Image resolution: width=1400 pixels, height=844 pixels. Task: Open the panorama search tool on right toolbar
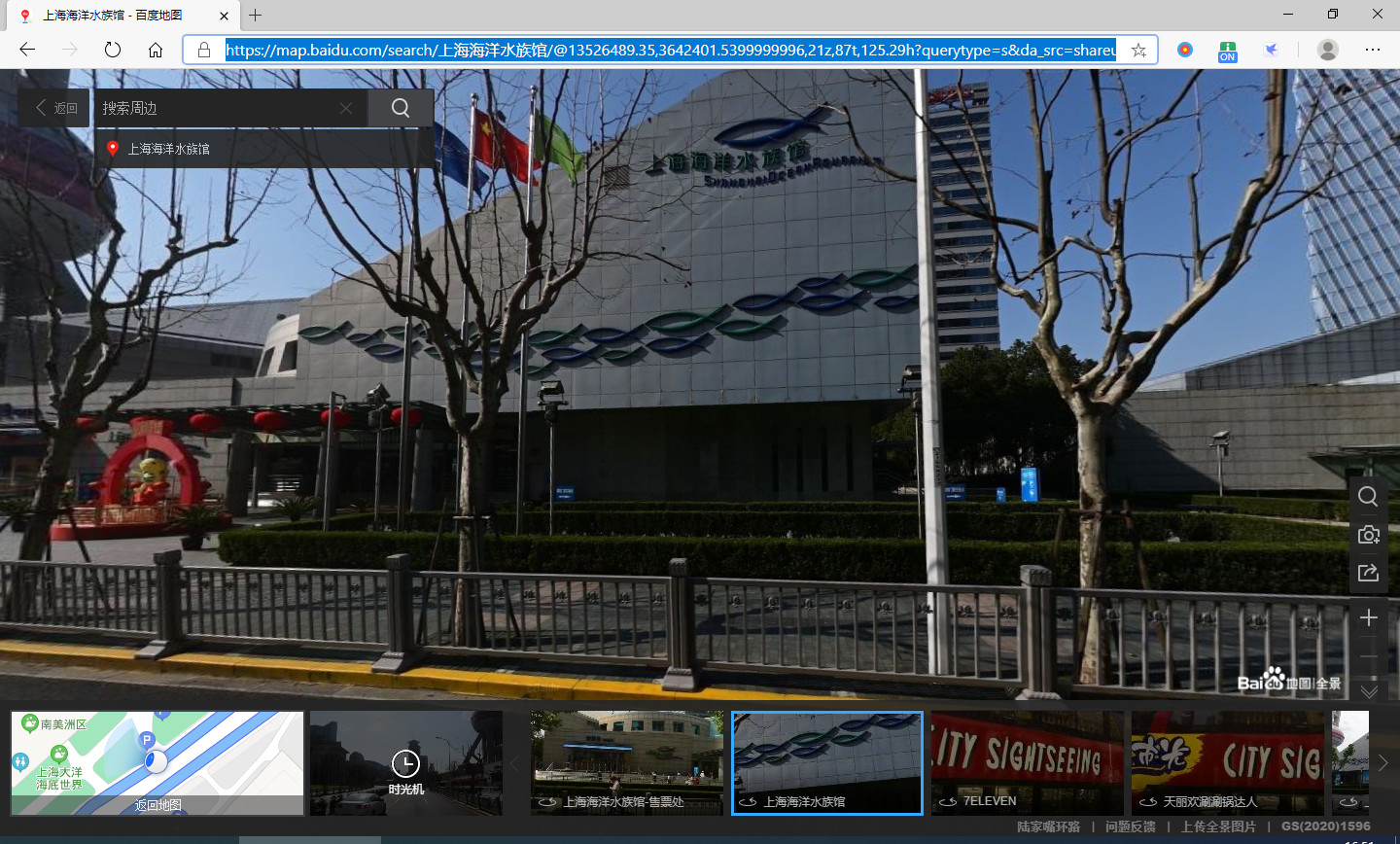point(1368,497)
